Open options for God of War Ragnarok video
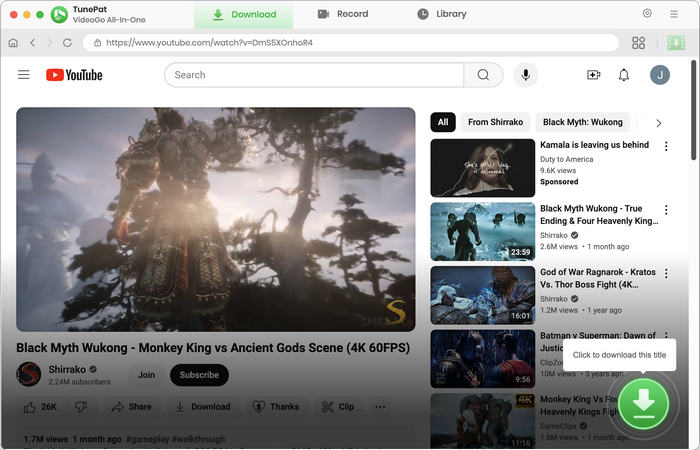Viewport: 700px width, 450px height. (666, 273)
